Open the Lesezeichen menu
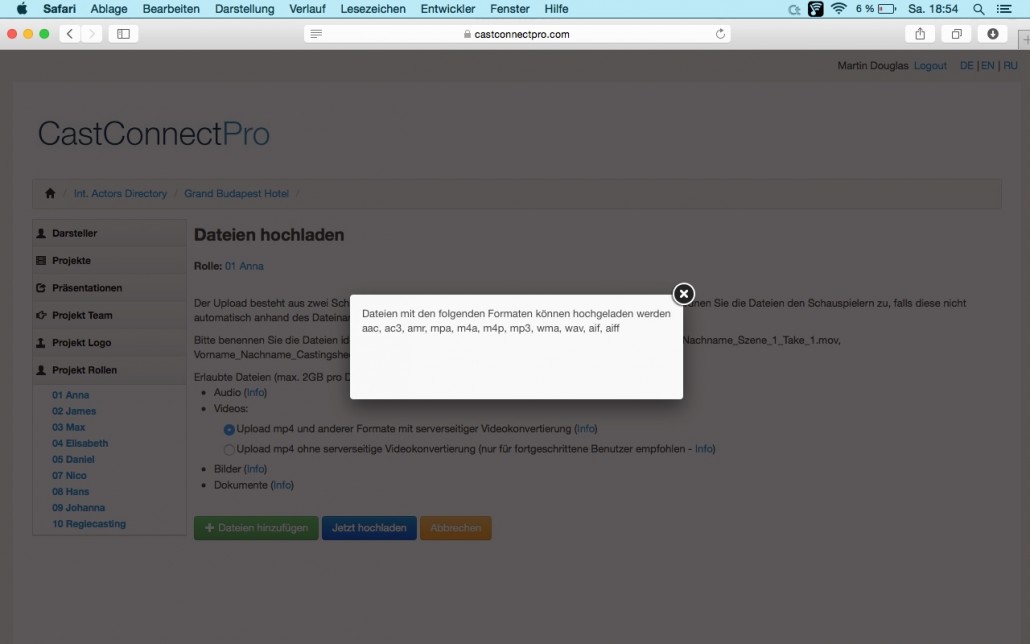 [x=372, y=9]
